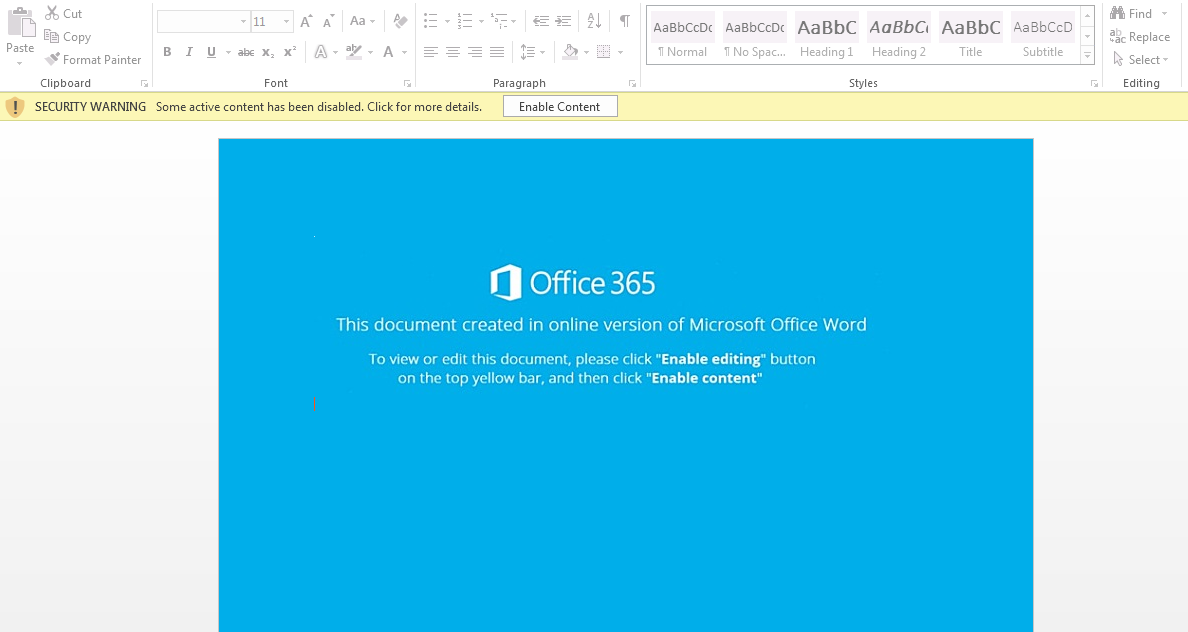Viewport: 1188px width, 632px height.
Task: Open the Clipboard pane launcher
Action: (144, 83)
